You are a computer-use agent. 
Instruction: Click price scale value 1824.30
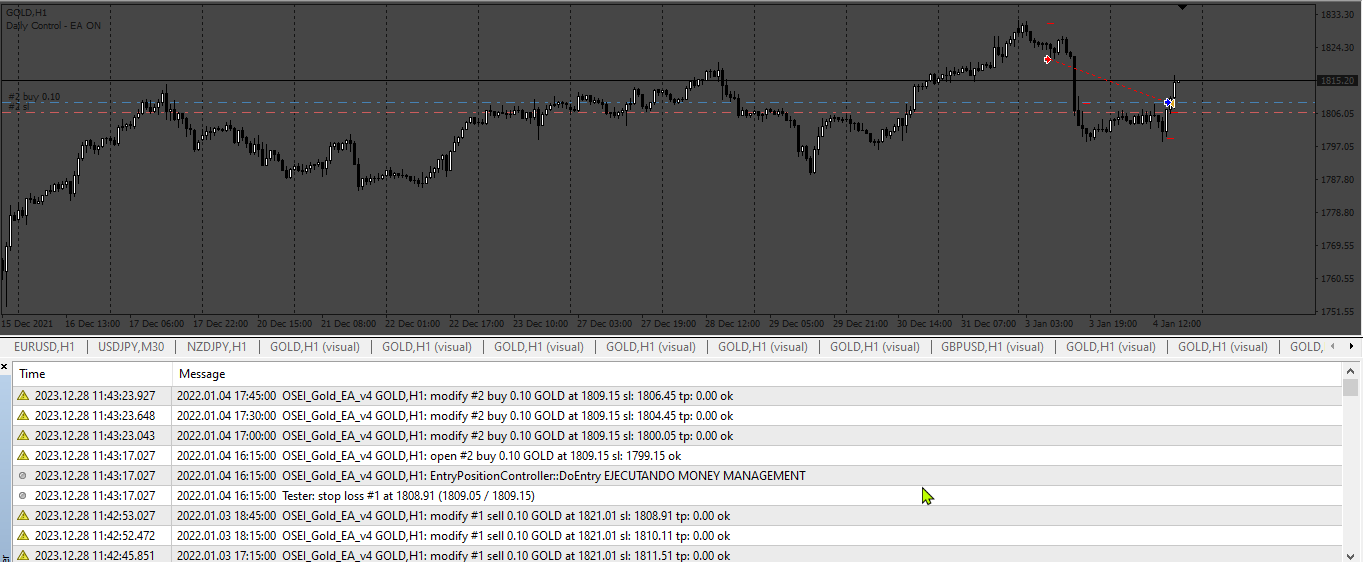coord(1336,48)
